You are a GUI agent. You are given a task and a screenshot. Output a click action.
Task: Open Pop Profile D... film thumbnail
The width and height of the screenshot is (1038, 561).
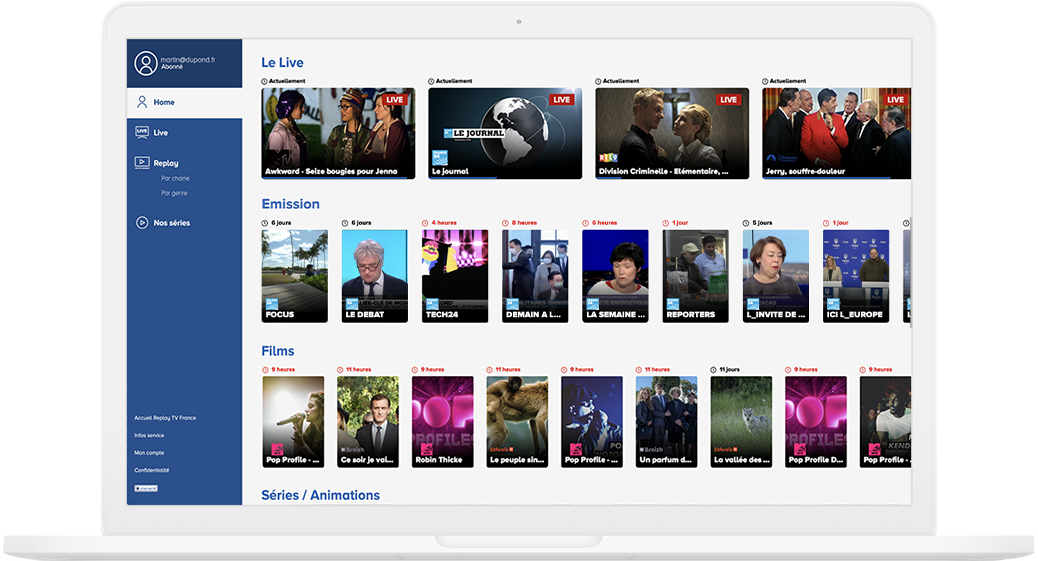(816, 422)
